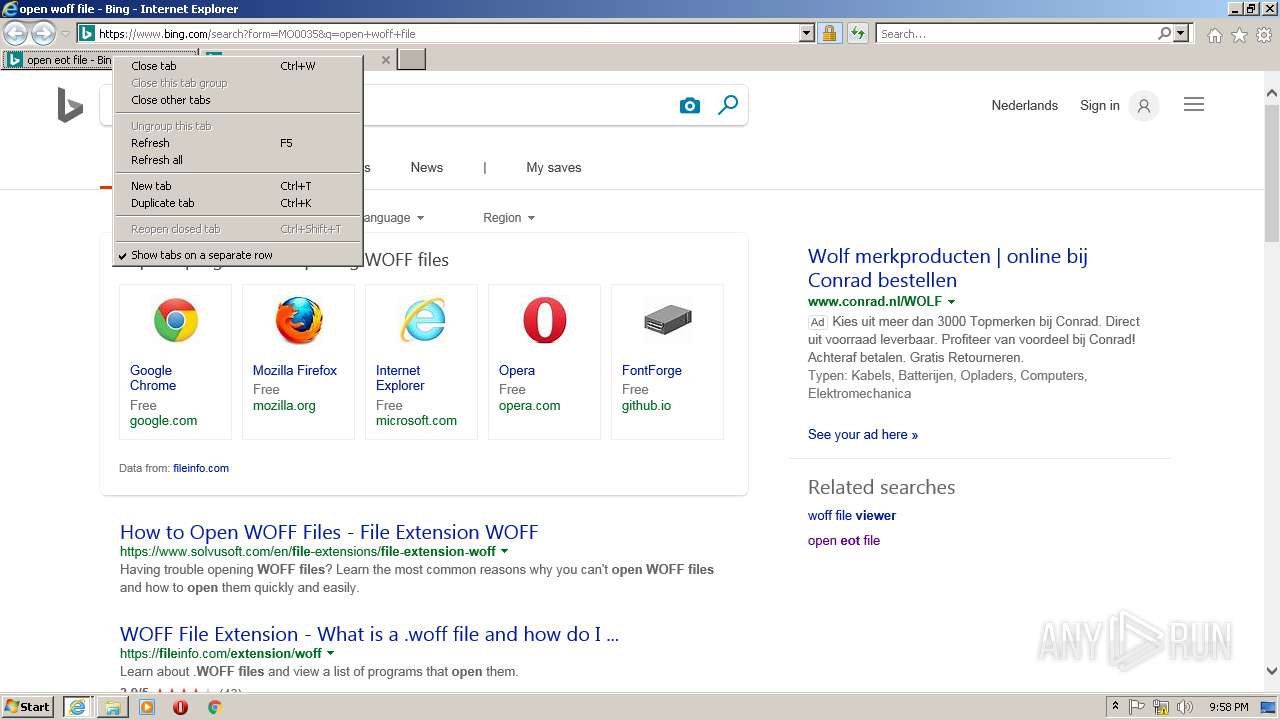Go forward with the browser Forward arrow
The width and height of the screenshot is (1280, 720).
pos(43,34)
